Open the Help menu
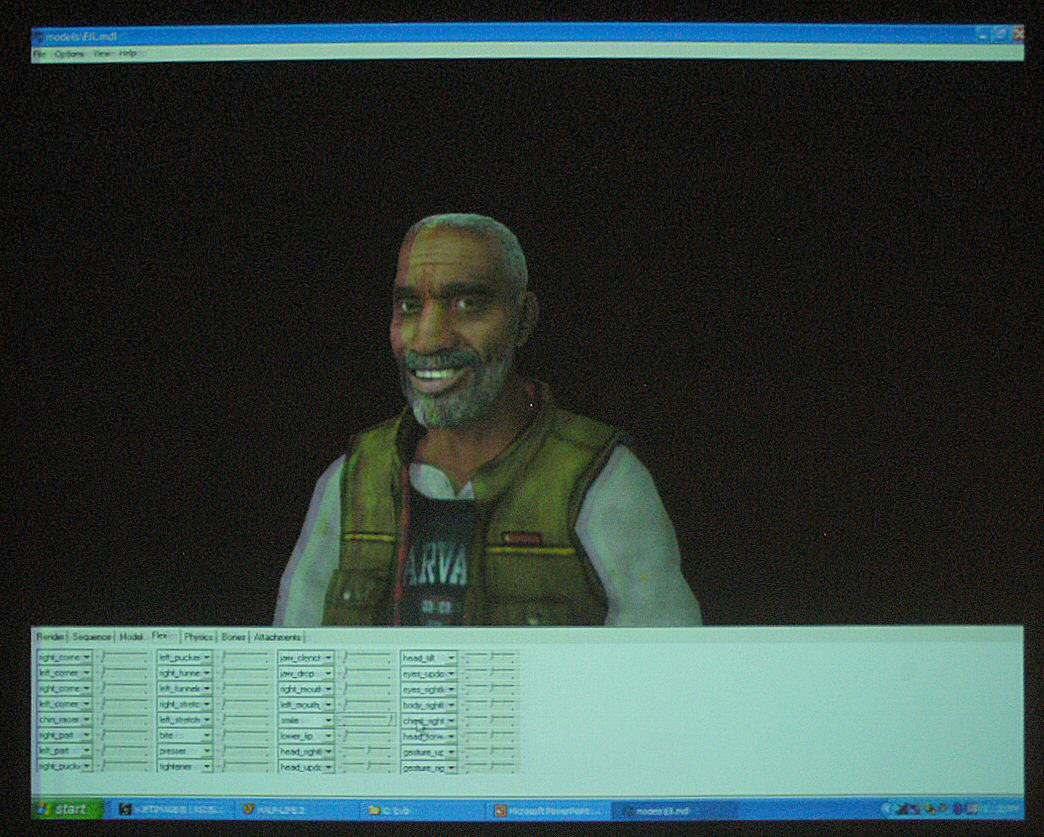 (x=128, y=53)
